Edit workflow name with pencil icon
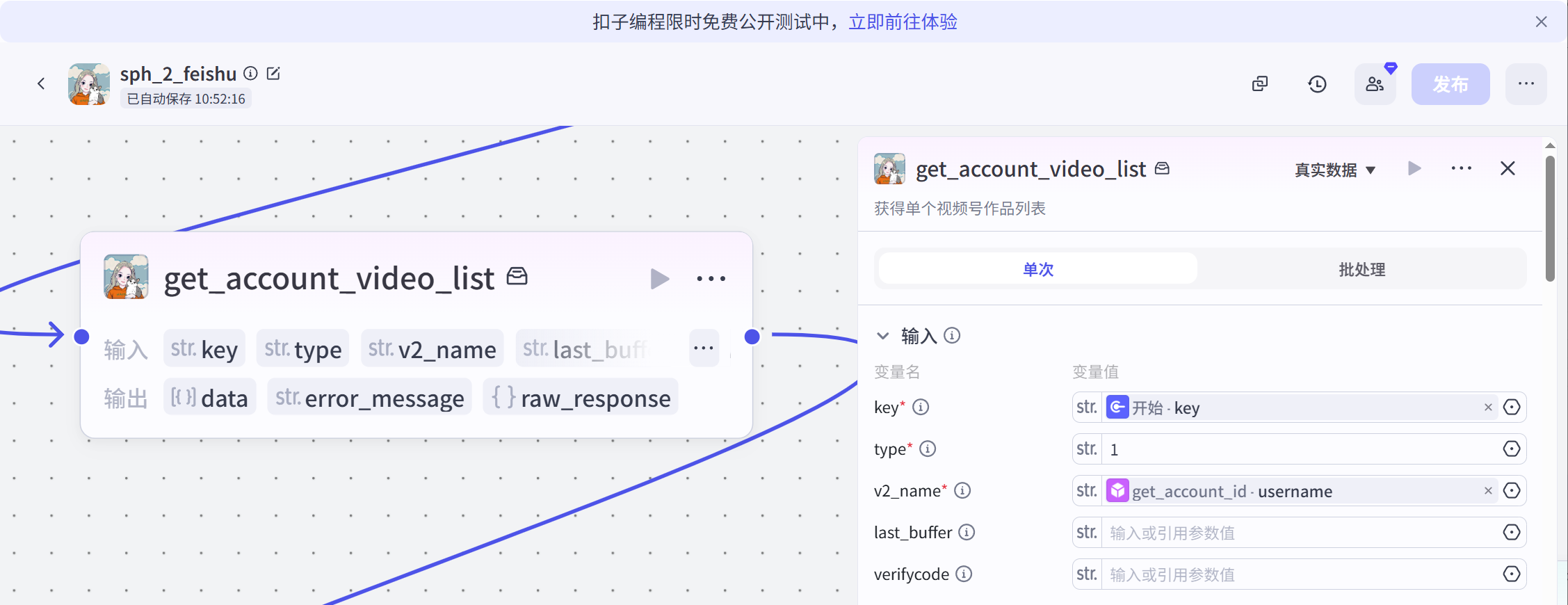This screenshot has width=1568, height=605. pos(274,74)
